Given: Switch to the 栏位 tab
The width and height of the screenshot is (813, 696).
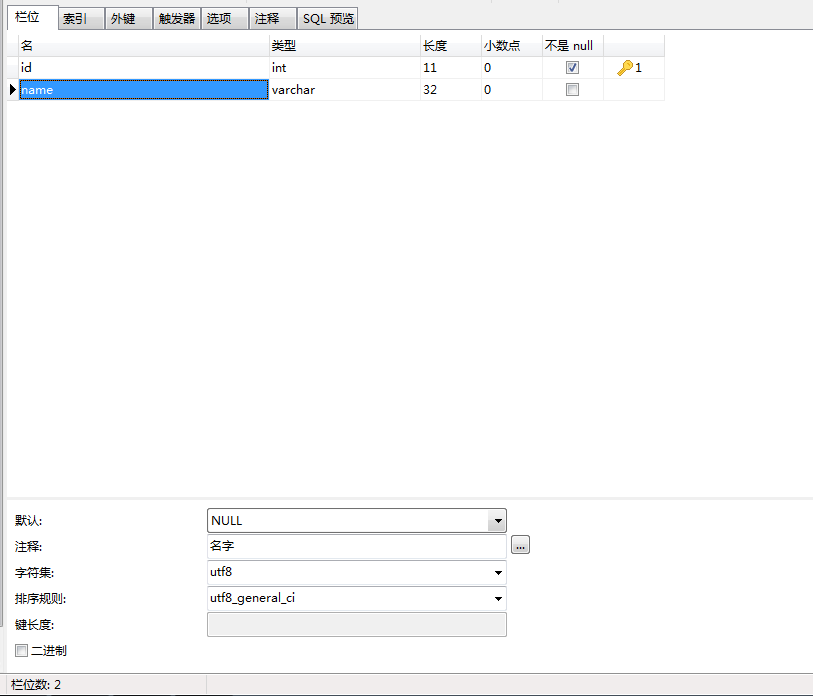Looking at the screenshot, I should click(x=32, y=18).
